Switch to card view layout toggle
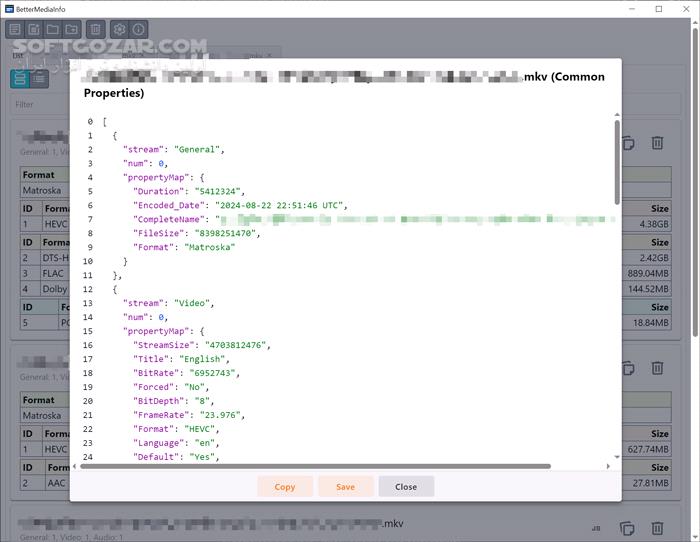The height and width of the screenshot is (542, 700). click(x=20, y=79)
